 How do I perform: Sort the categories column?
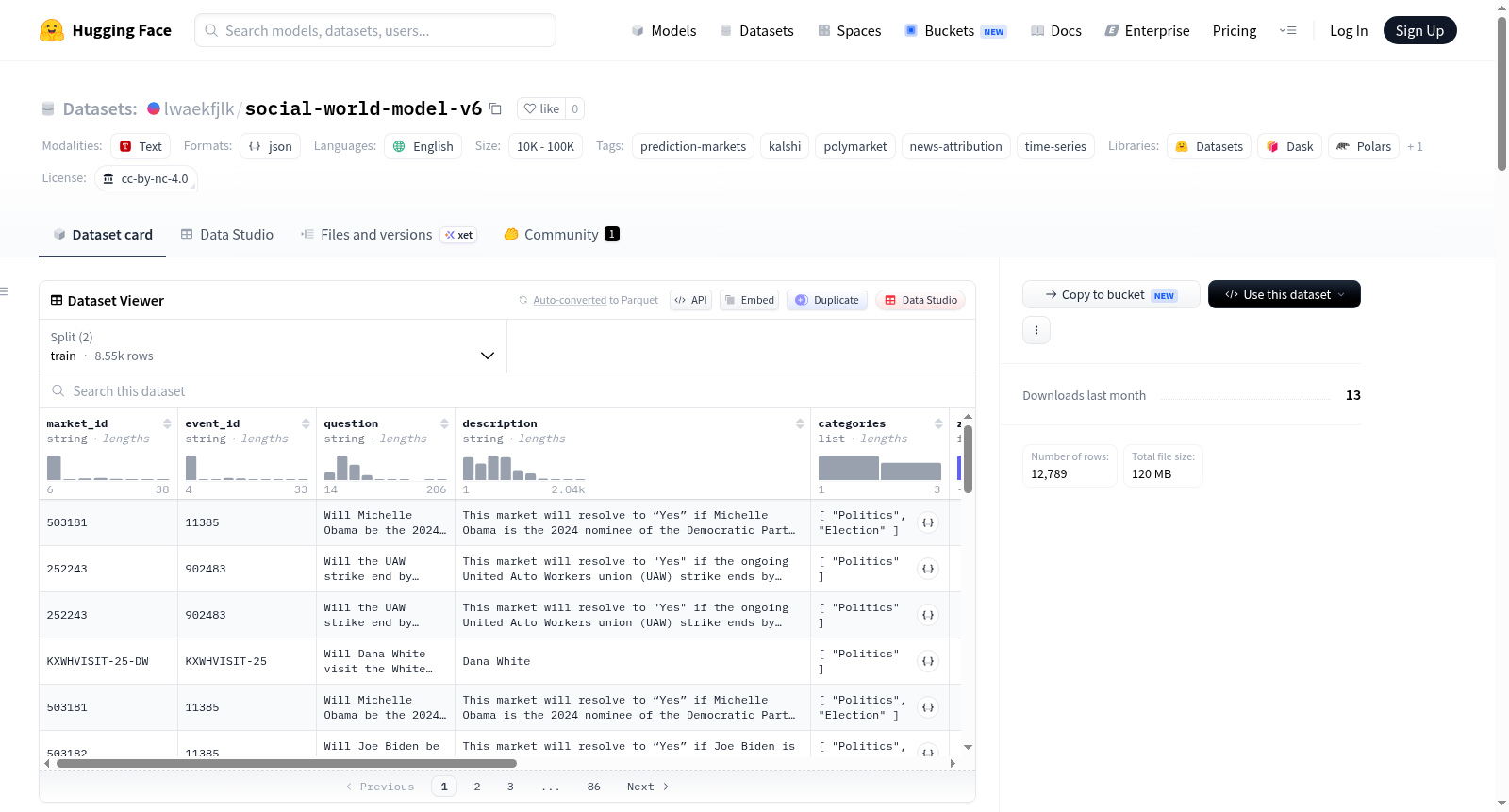[x=938, y=423]
